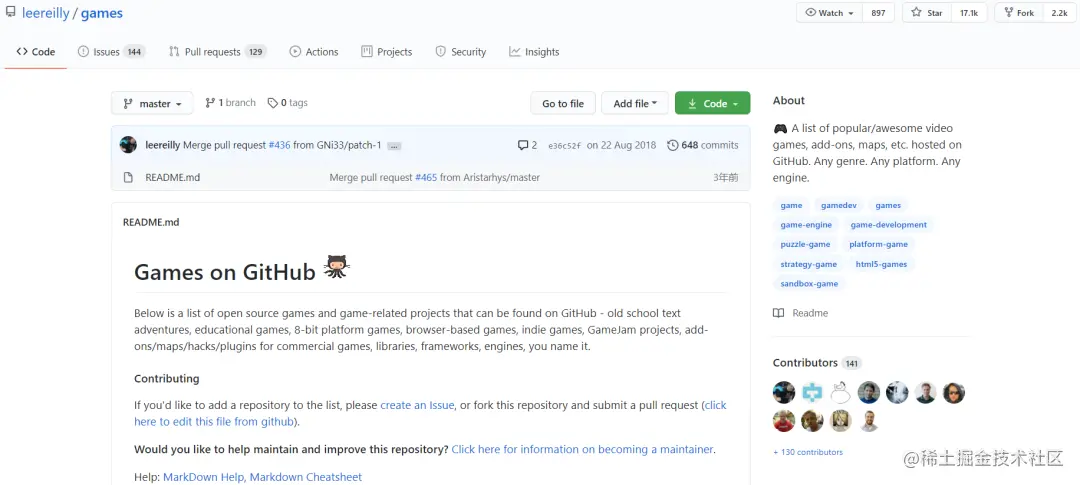Star the repository

point(927,12)
